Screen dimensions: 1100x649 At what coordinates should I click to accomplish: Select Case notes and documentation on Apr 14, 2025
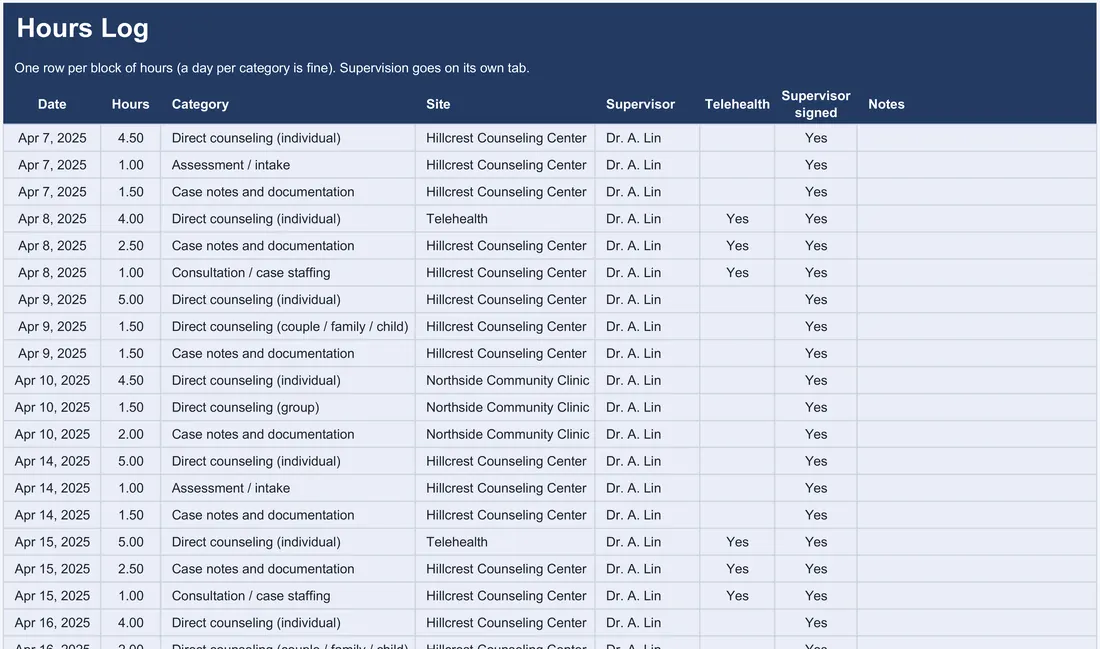[288, 515]
